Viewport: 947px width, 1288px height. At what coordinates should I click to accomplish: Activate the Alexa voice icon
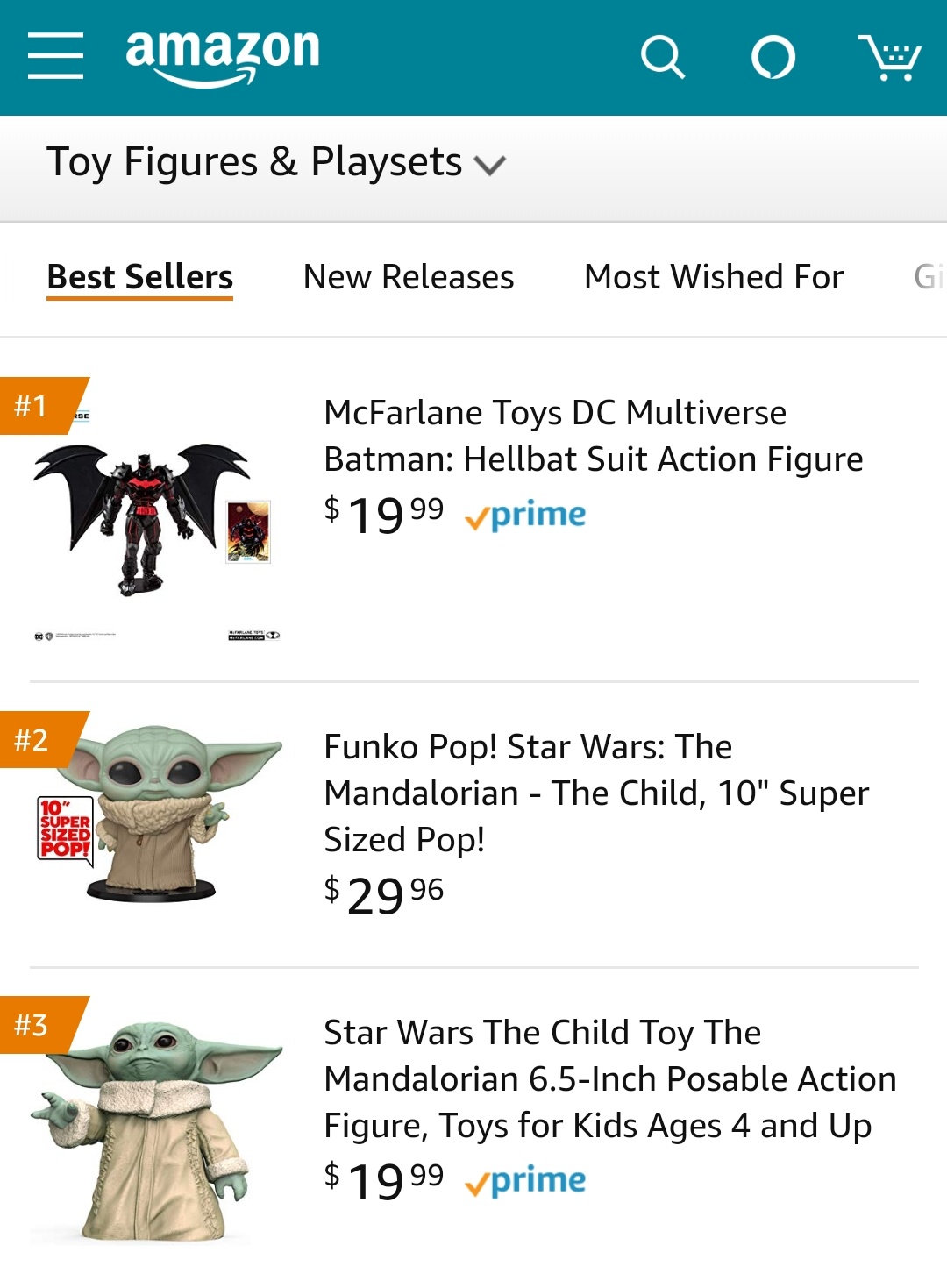pos(773,58)
